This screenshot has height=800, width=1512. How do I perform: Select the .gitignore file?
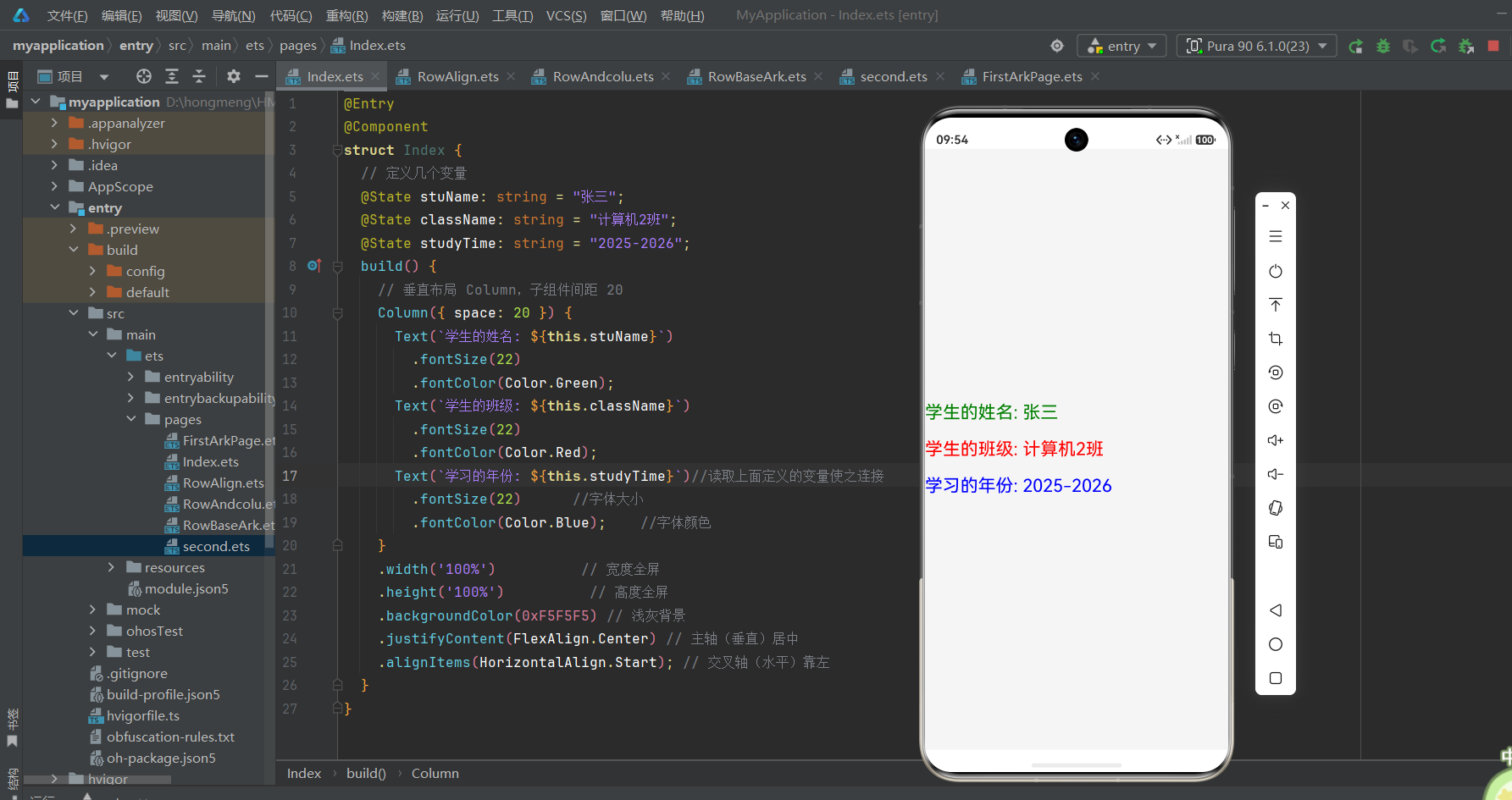136,673
